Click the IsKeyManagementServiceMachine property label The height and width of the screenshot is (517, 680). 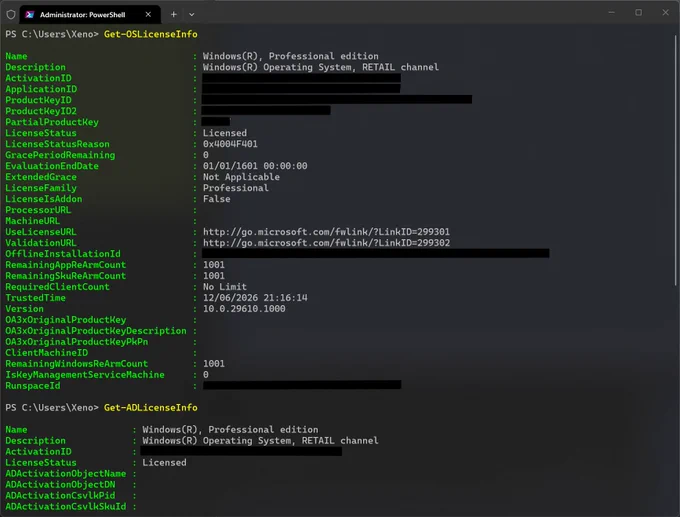click(85, 375)
